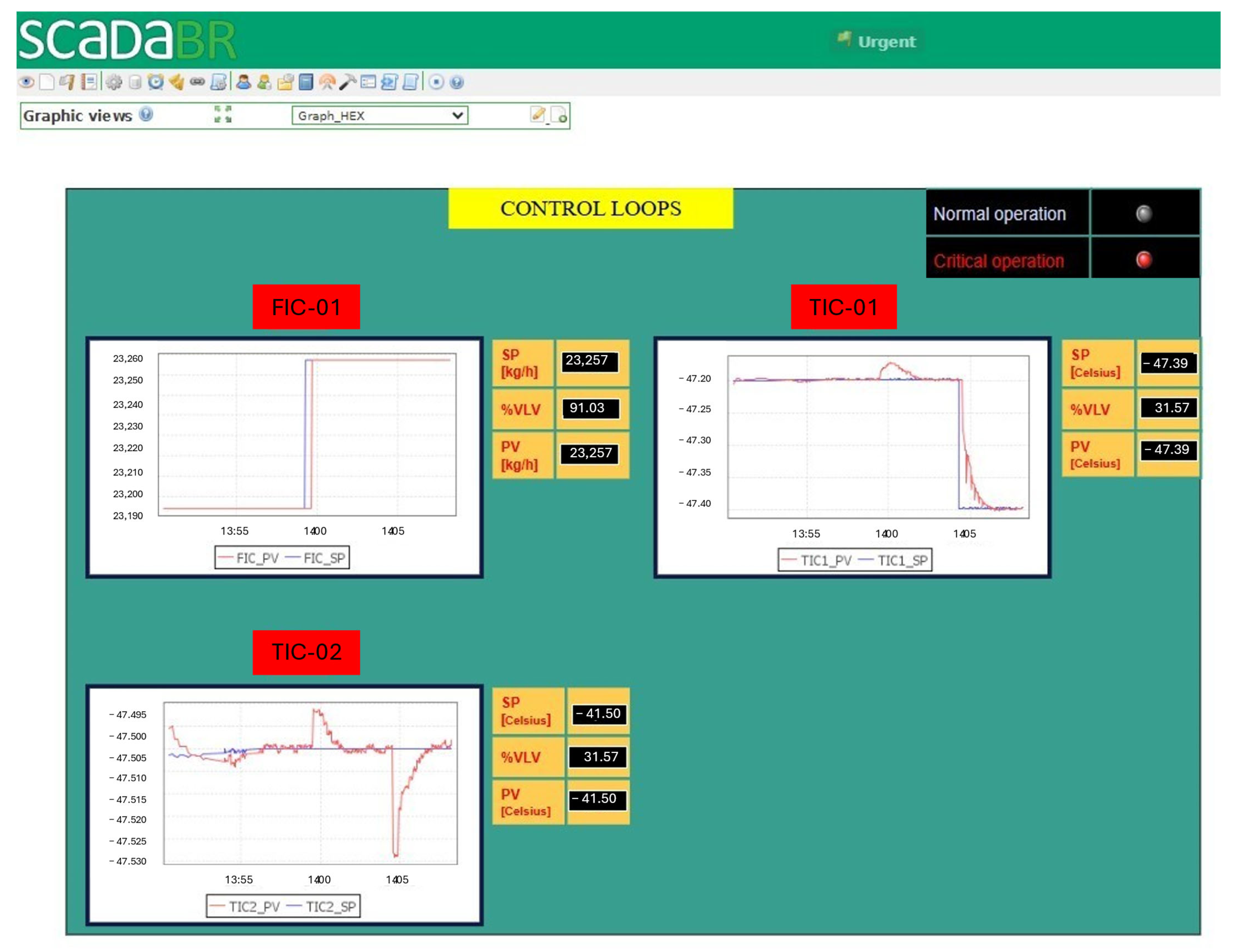This screenshot has height=952, width=1235.
Task: Click the red Critical operation indicator
Action: click(1143, 260)
